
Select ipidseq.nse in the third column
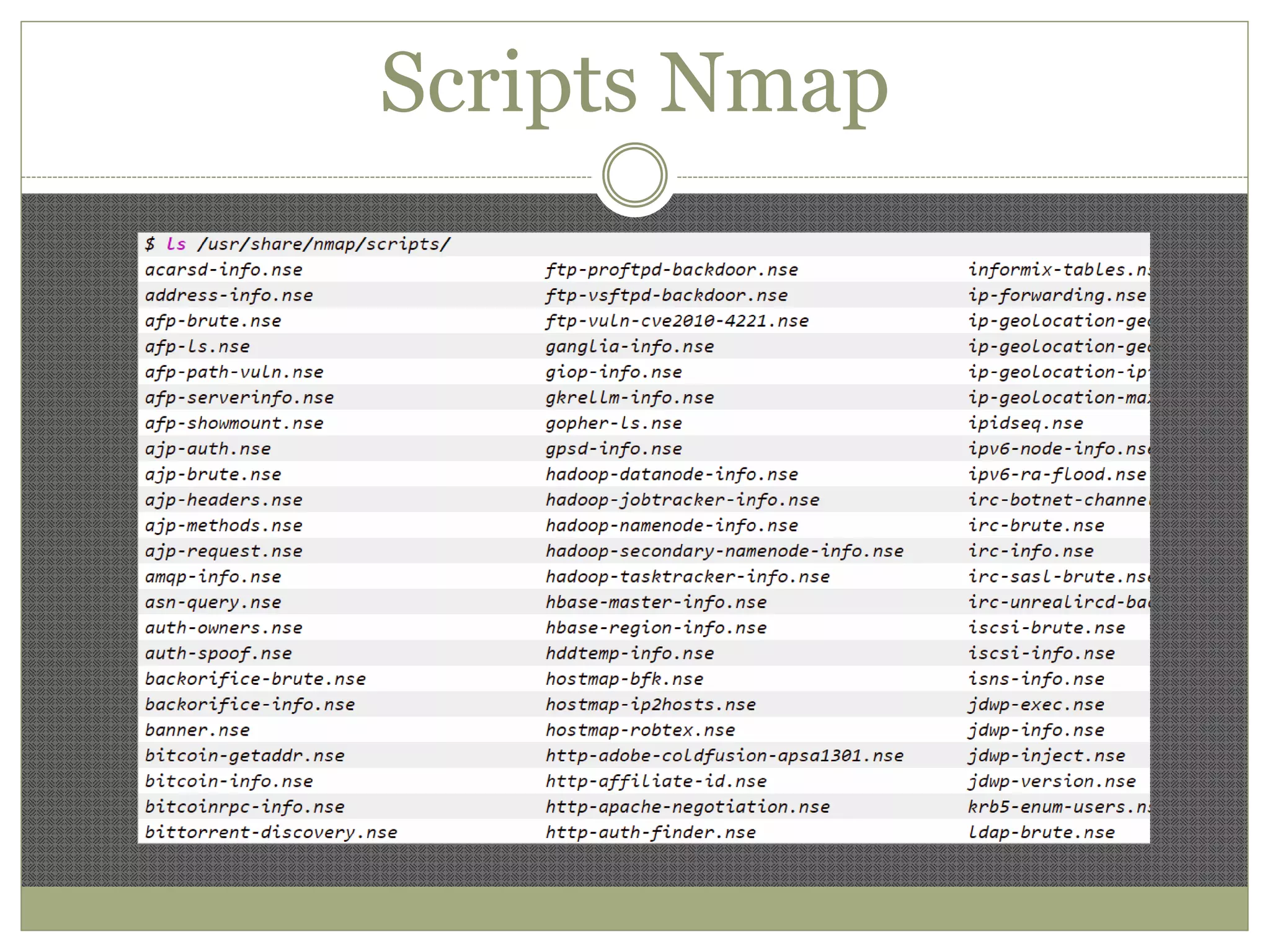1026,423
